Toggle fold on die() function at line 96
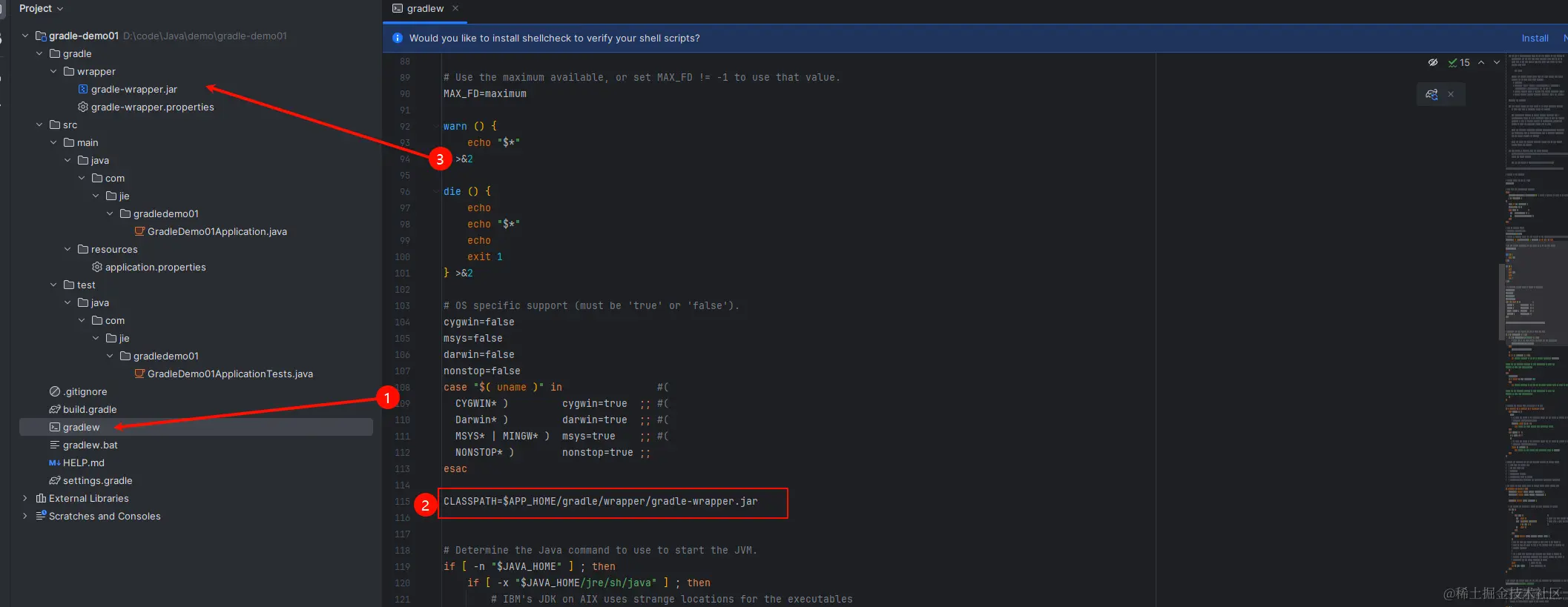This screenshot has width=1568, height=607. pos(436,191)
